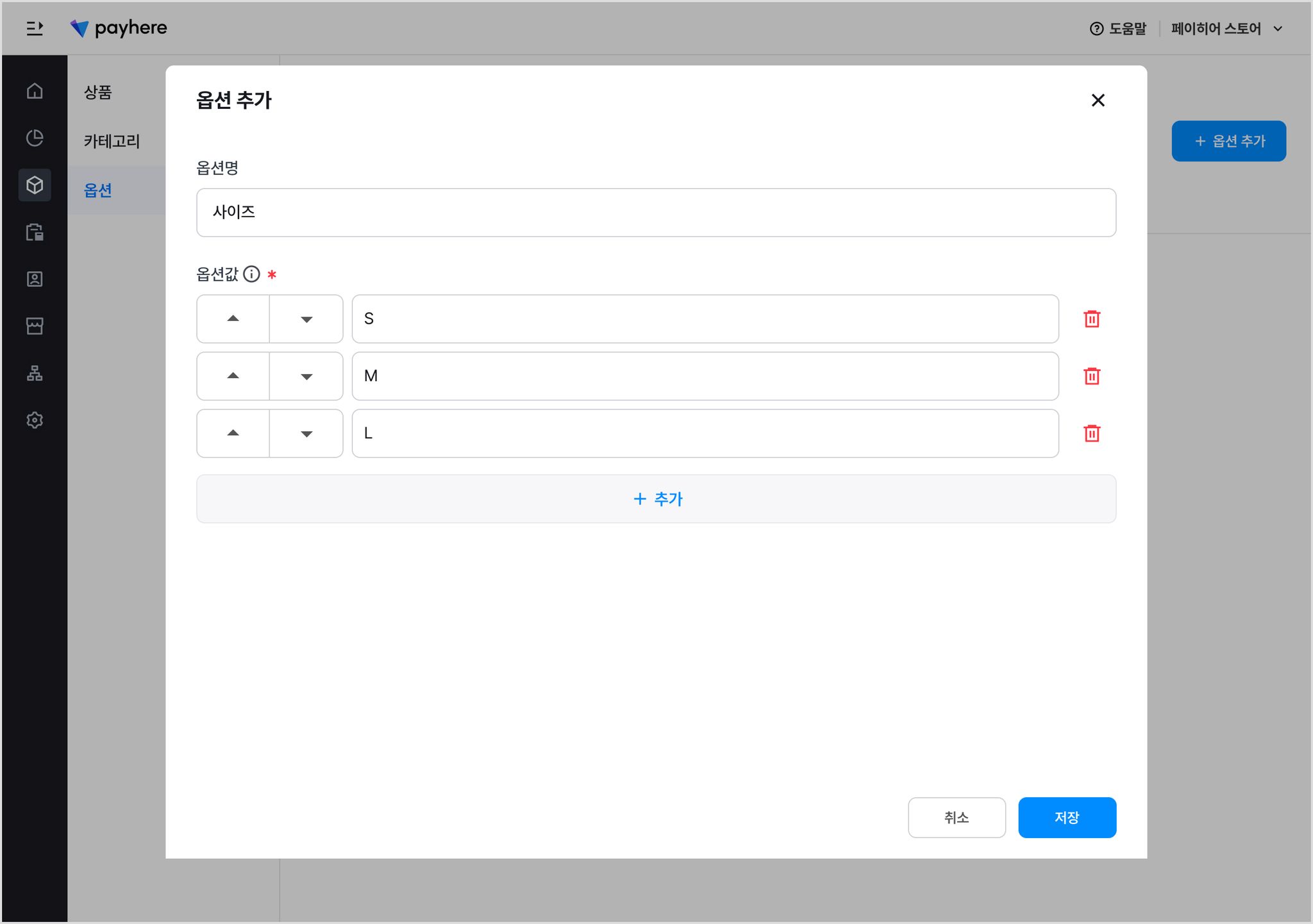This screenshot has height=924, width=1313.
Task: Go to the home icon in sidebar
Action: (x=35, y=91)
